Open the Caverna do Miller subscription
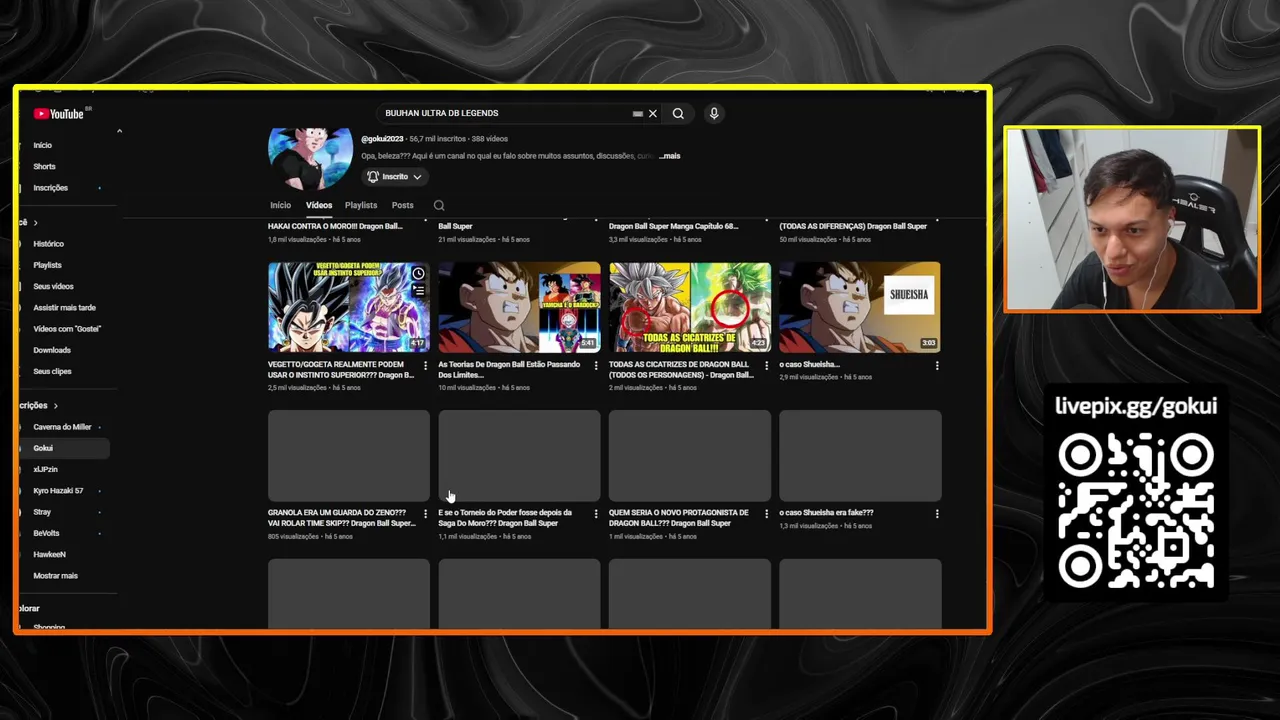 tap(62, 427)
